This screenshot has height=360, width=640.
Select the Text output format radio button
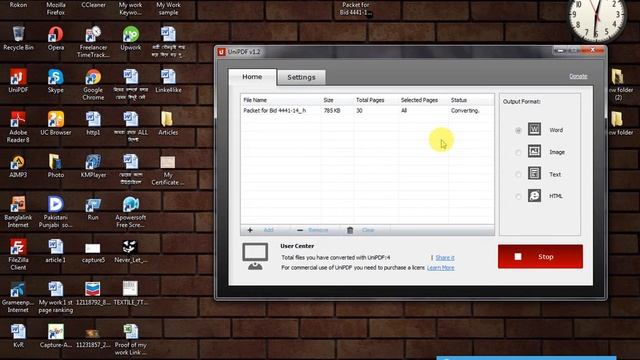tap(518, 175)
